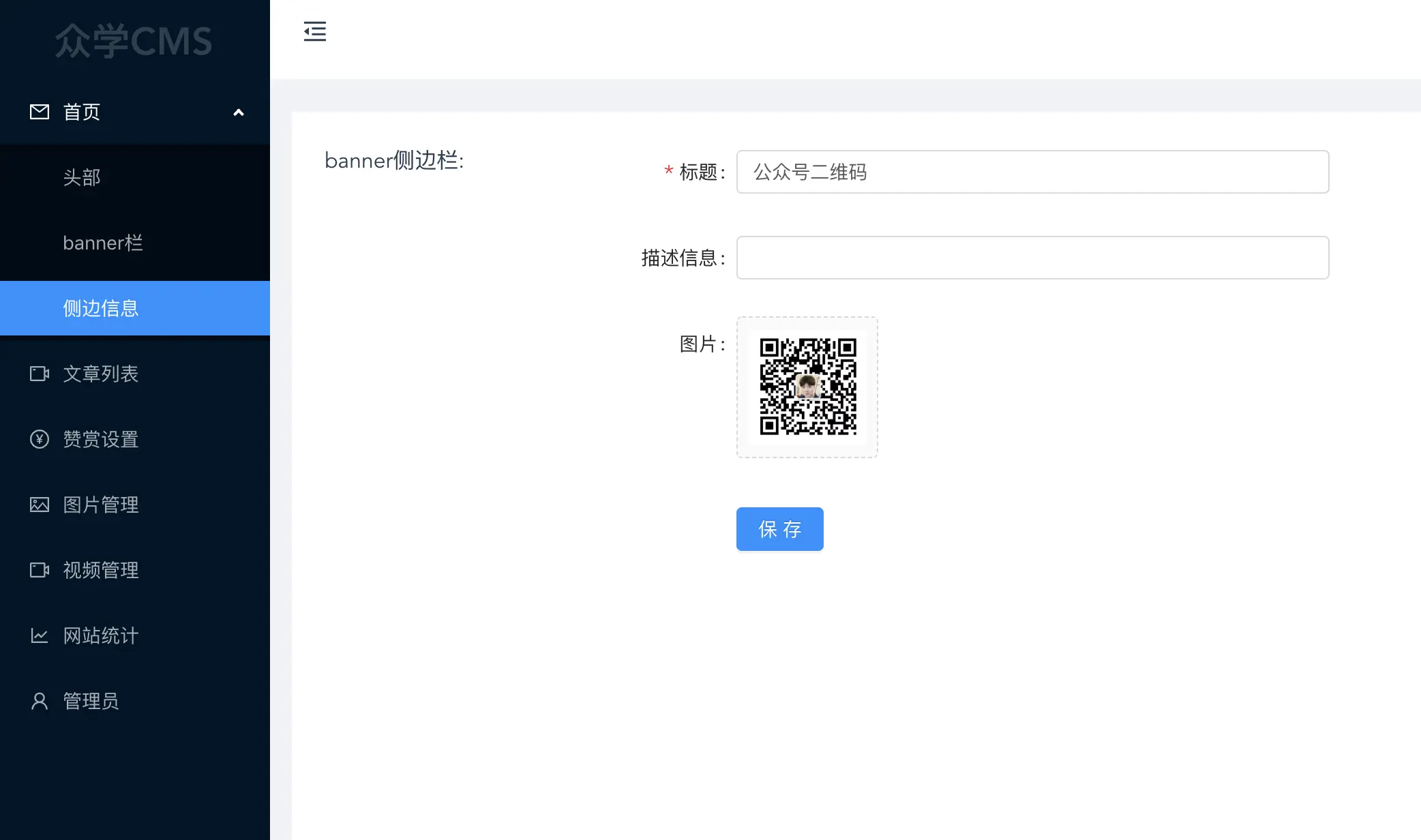Image resolution: width=1421 pixels, height=840 pixels.
Task: Click the banner侧边栏 section heading
Action: [394, 160]
